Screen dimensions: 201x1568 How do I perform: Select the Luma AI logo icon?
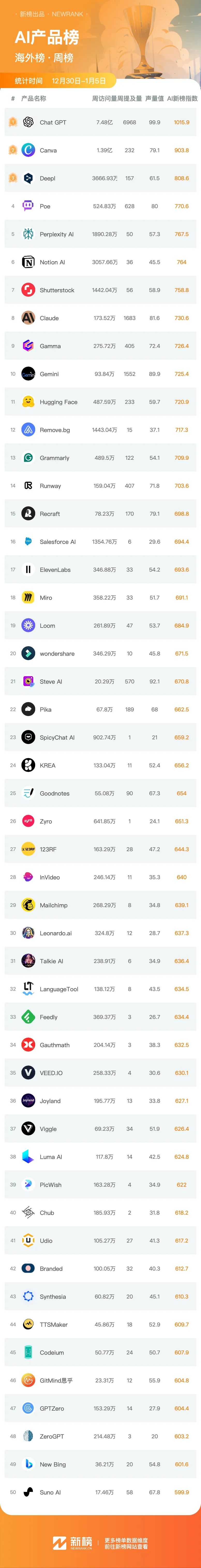pyautogui.click(x=28, y=1157)
